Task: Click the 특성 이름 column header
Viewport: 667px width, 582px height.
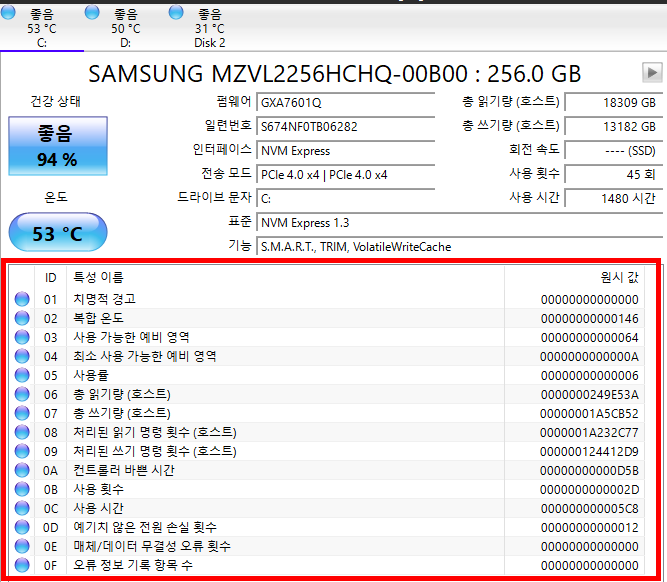Action: pos(285,277)
